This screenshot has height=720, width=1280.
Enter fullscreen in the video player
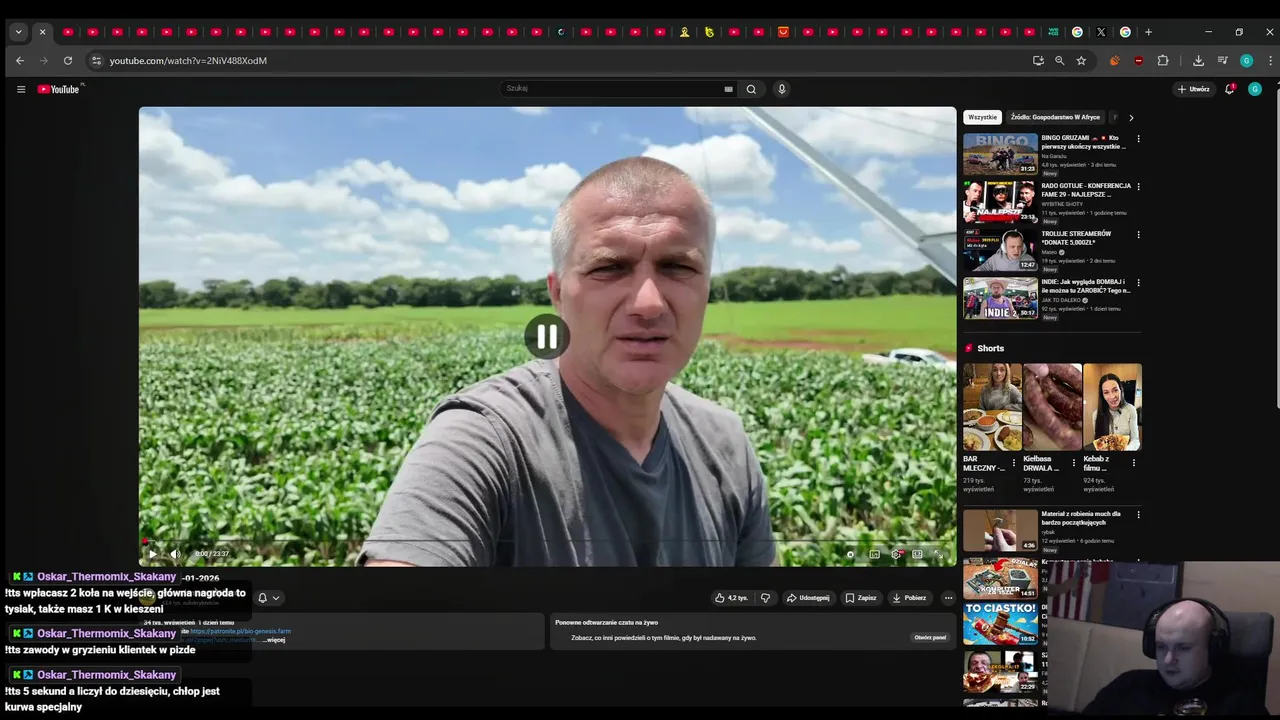939,554
